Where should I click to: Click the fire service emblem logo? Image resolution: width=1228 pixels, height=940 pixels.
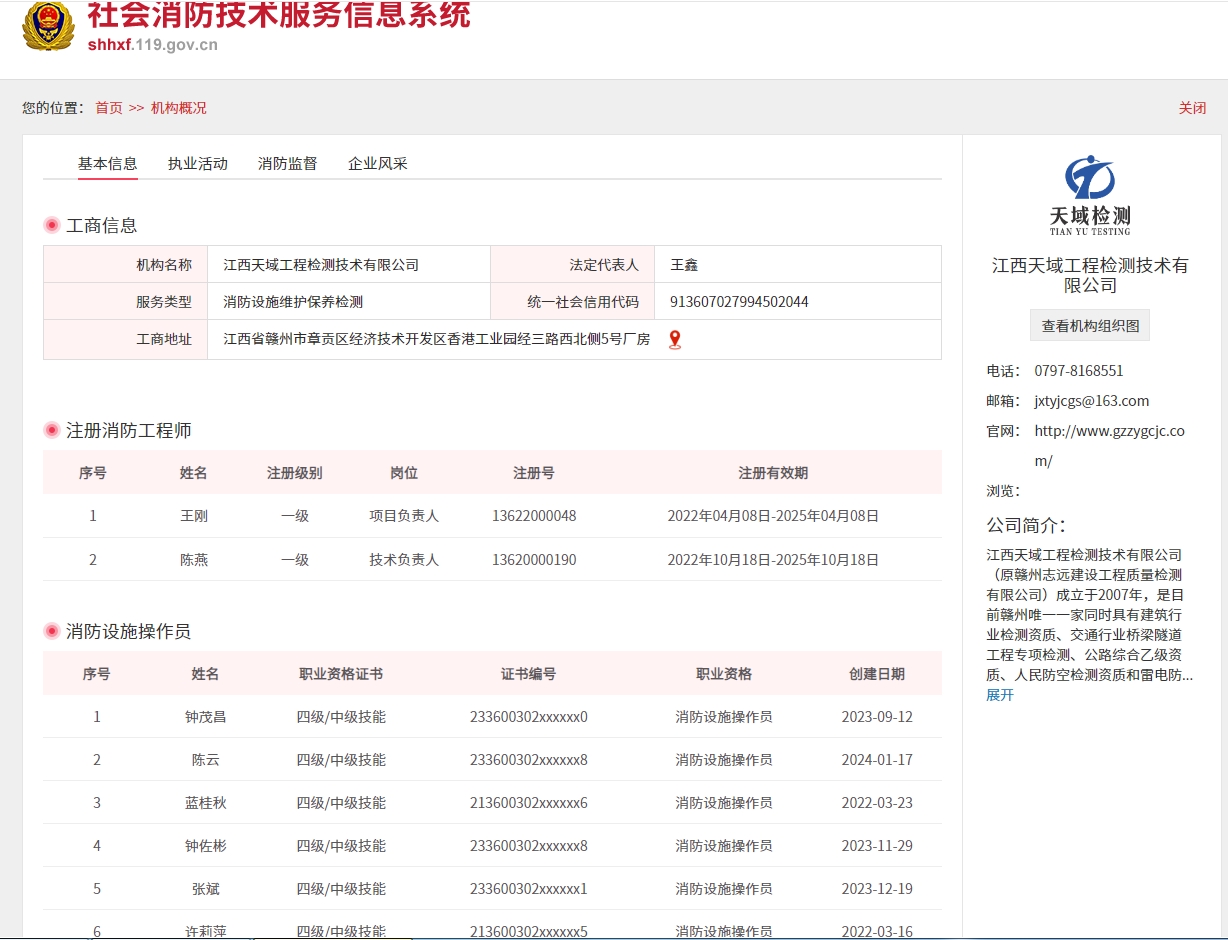(48, 26)
